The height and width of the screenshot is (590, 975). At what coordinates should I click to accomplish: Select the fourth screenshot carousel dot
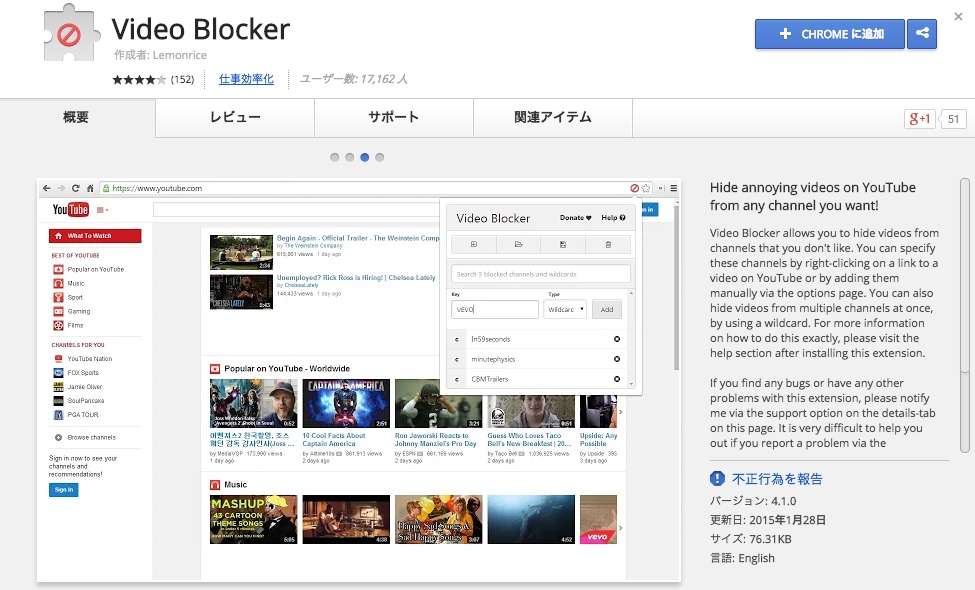[x=379, y=157]
